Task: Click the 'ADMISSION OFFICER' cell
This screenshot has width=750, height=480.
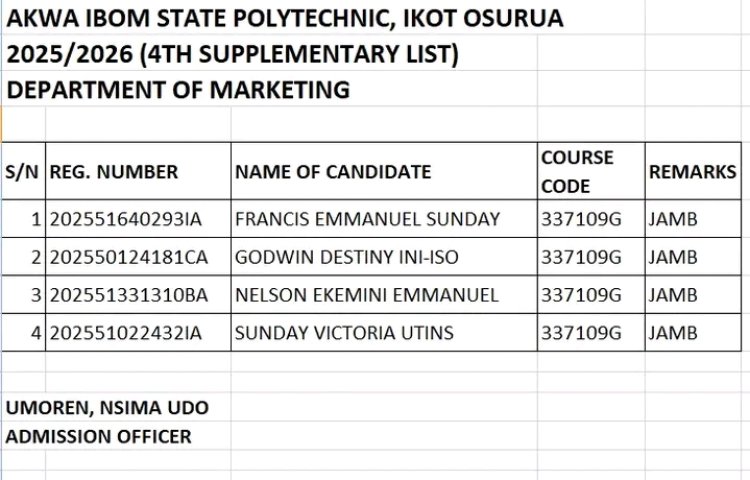Action: coord(98,437)
